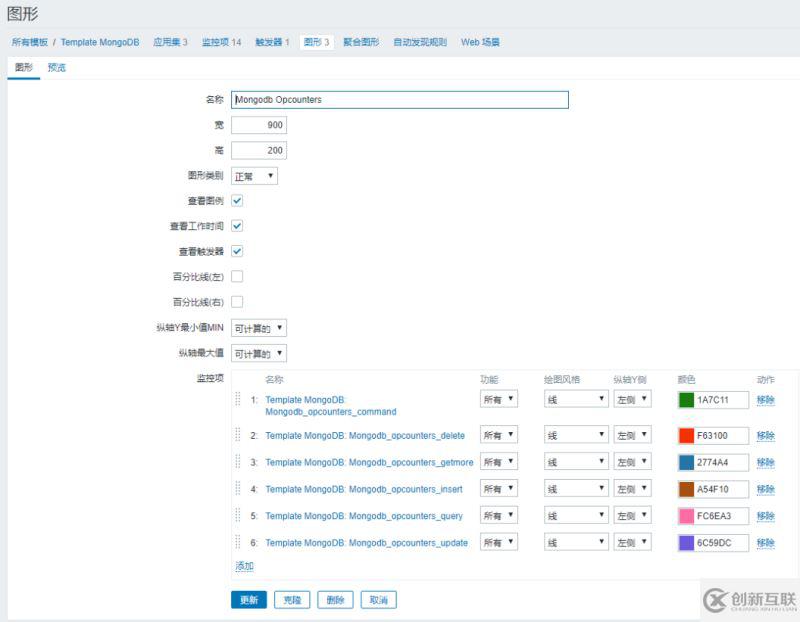The height and width of the screenshot is (622, 800).
Task: Remove the opcounters_update item via 移除
Action: [766, 542]
